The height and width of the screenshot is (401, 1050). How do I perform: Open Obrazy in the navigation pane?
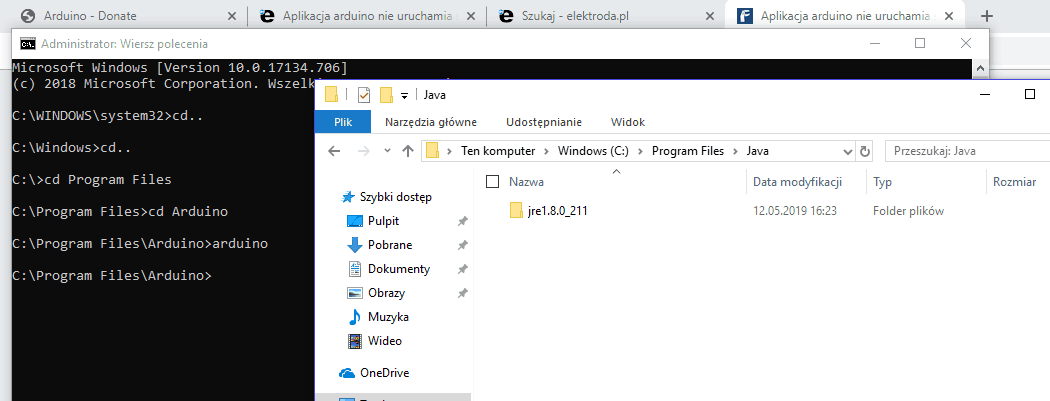(x=386, y=293)
